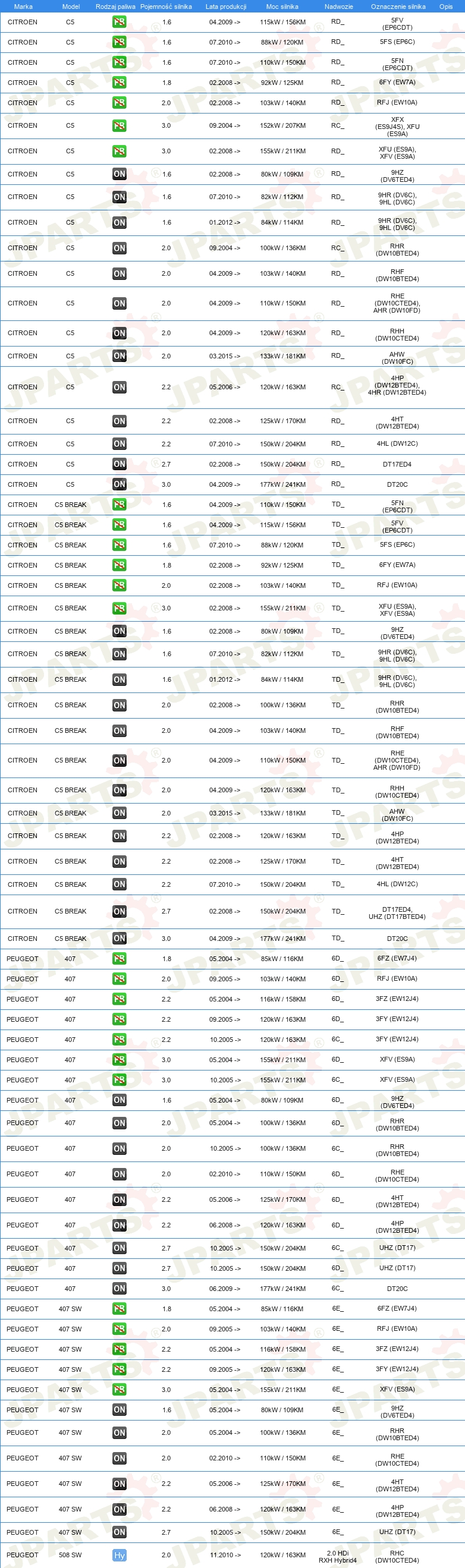Click the Oznaczenie silnika column header
Screen dimensions: 465x1568
click(397, 7)
